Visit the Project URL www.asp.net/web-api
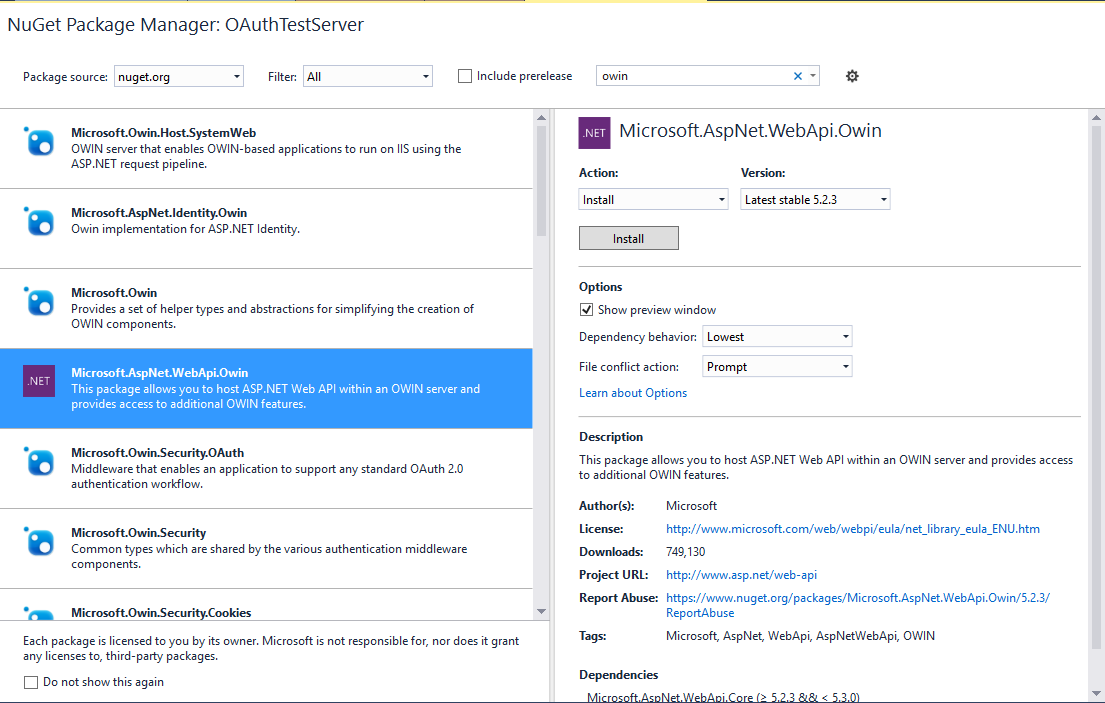 tap(741, 574)
